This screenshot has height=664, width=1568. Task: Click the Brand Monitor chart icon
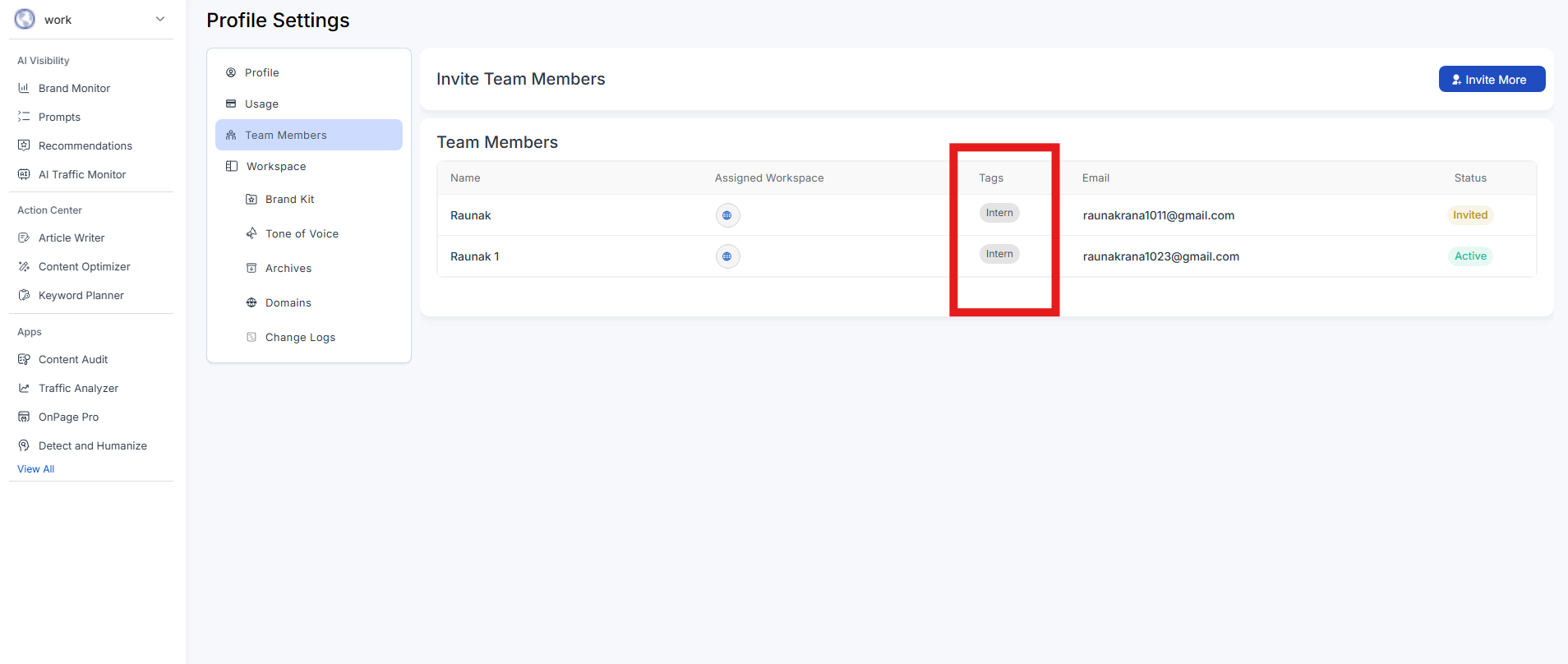point(24,88)
